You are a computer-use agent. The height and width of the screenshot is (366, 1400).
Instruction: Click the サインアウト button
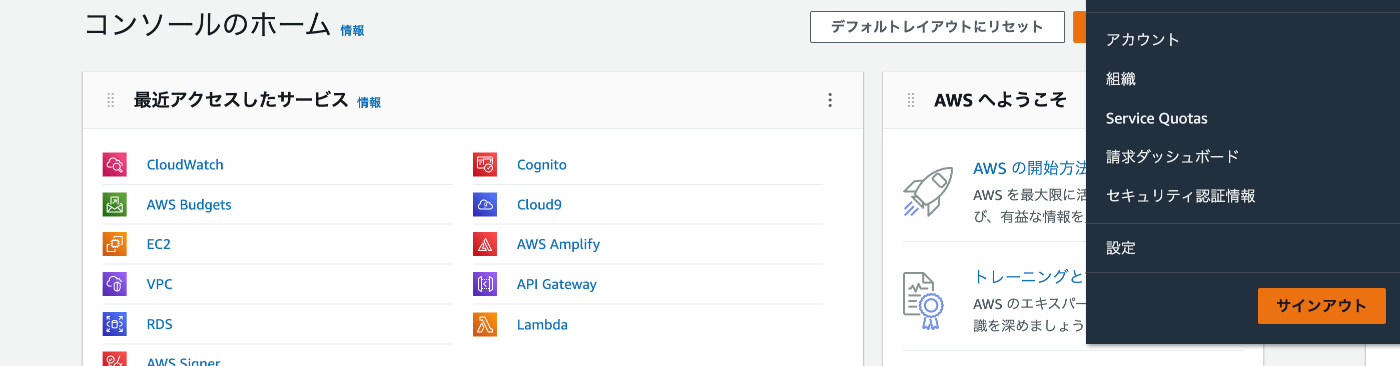click(x=1321, y=306)
